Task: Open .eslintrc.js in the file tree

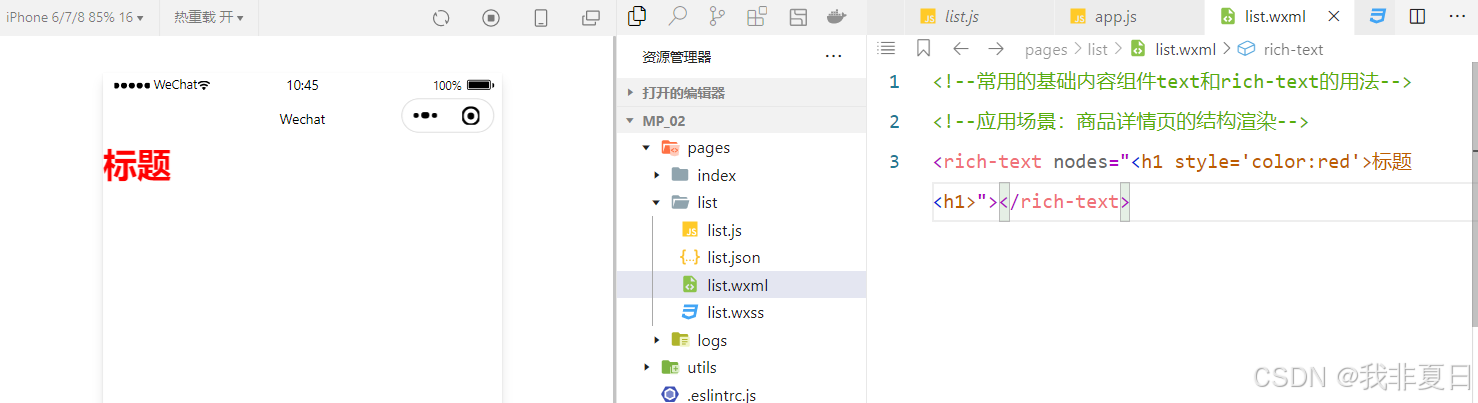Action: click(741, 395)
